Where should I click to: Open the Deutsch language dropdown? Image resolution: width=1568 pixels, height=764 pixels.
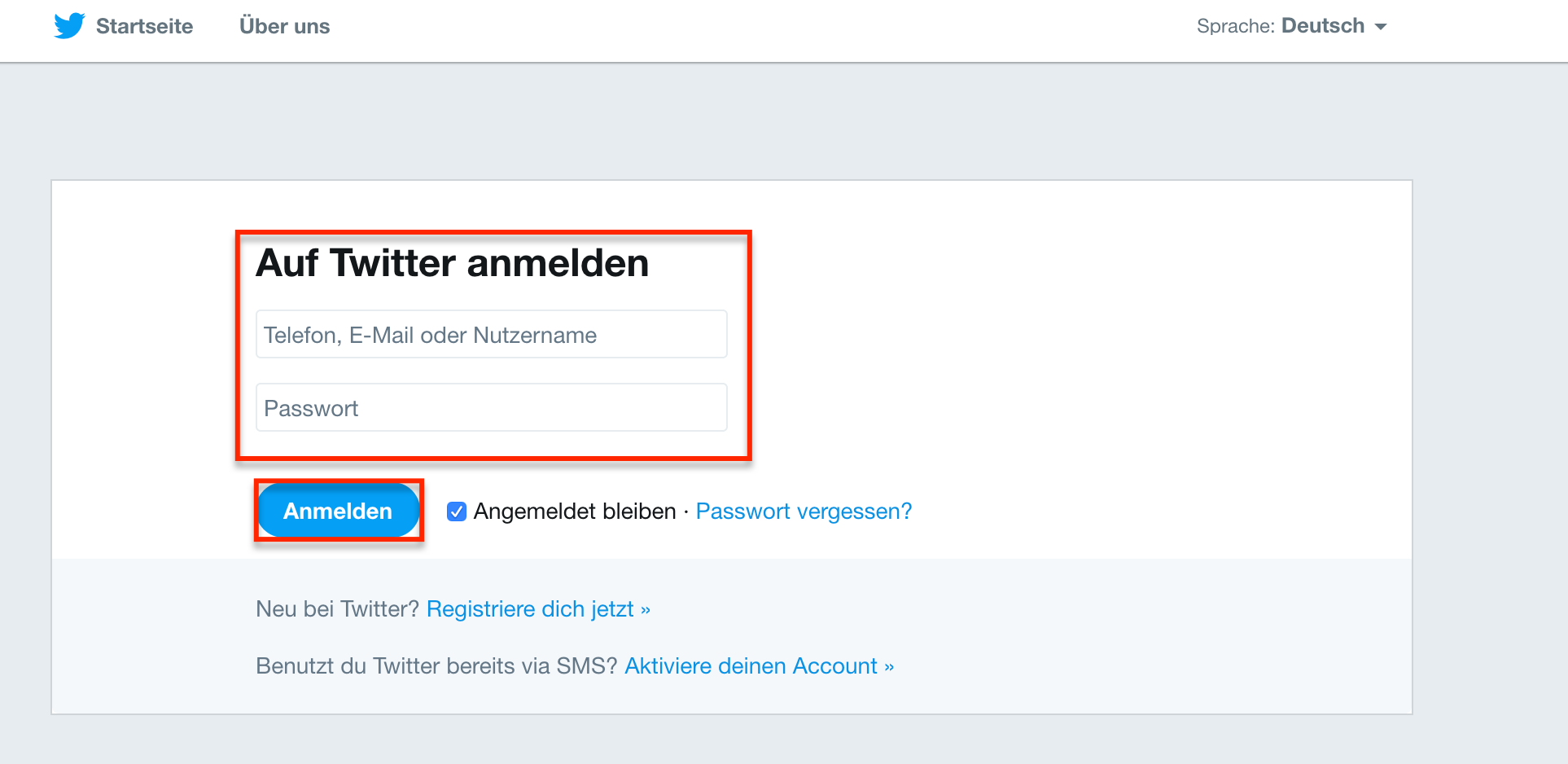pos(1322,26)
